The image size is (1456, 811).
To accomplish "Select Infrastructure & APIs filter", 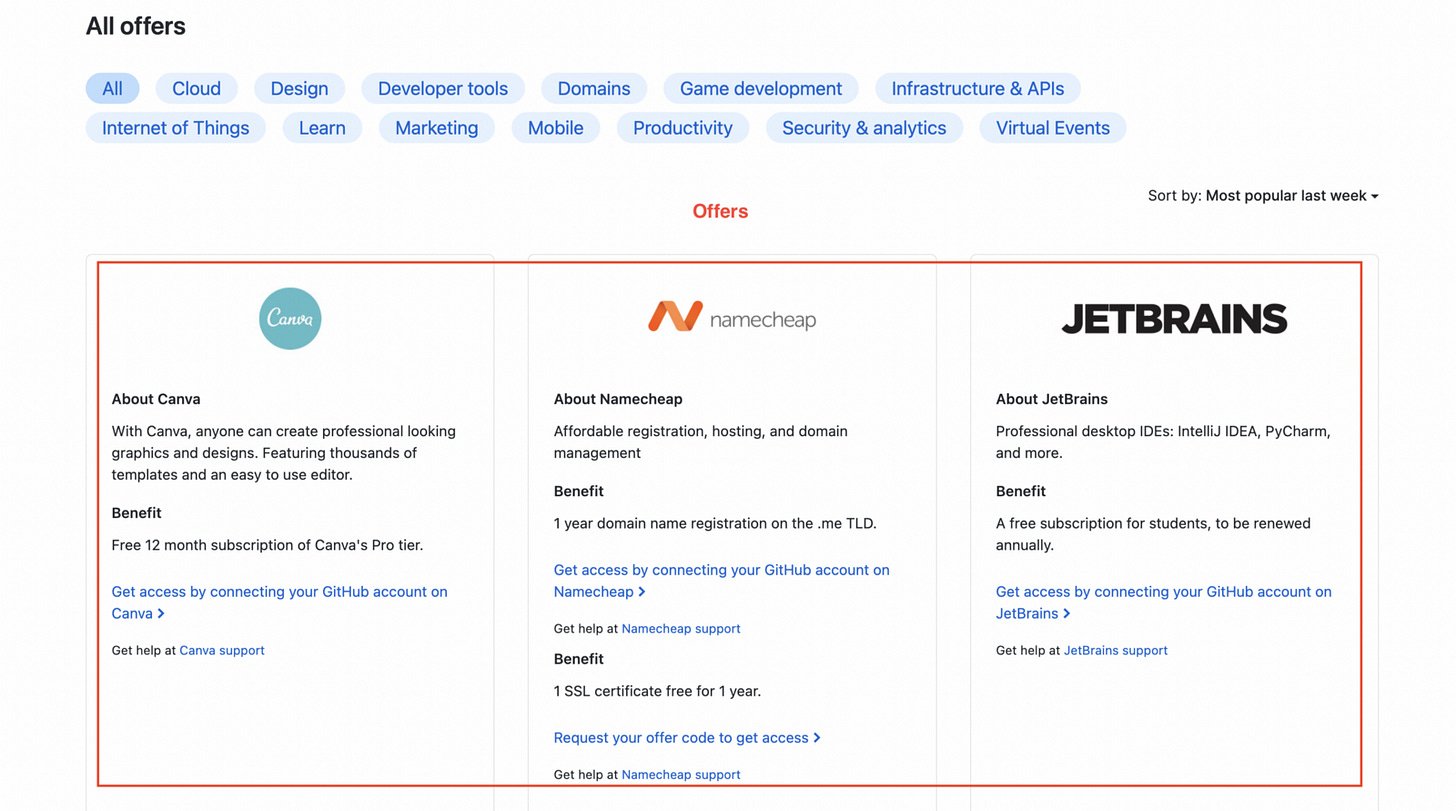I will point(978,88).
